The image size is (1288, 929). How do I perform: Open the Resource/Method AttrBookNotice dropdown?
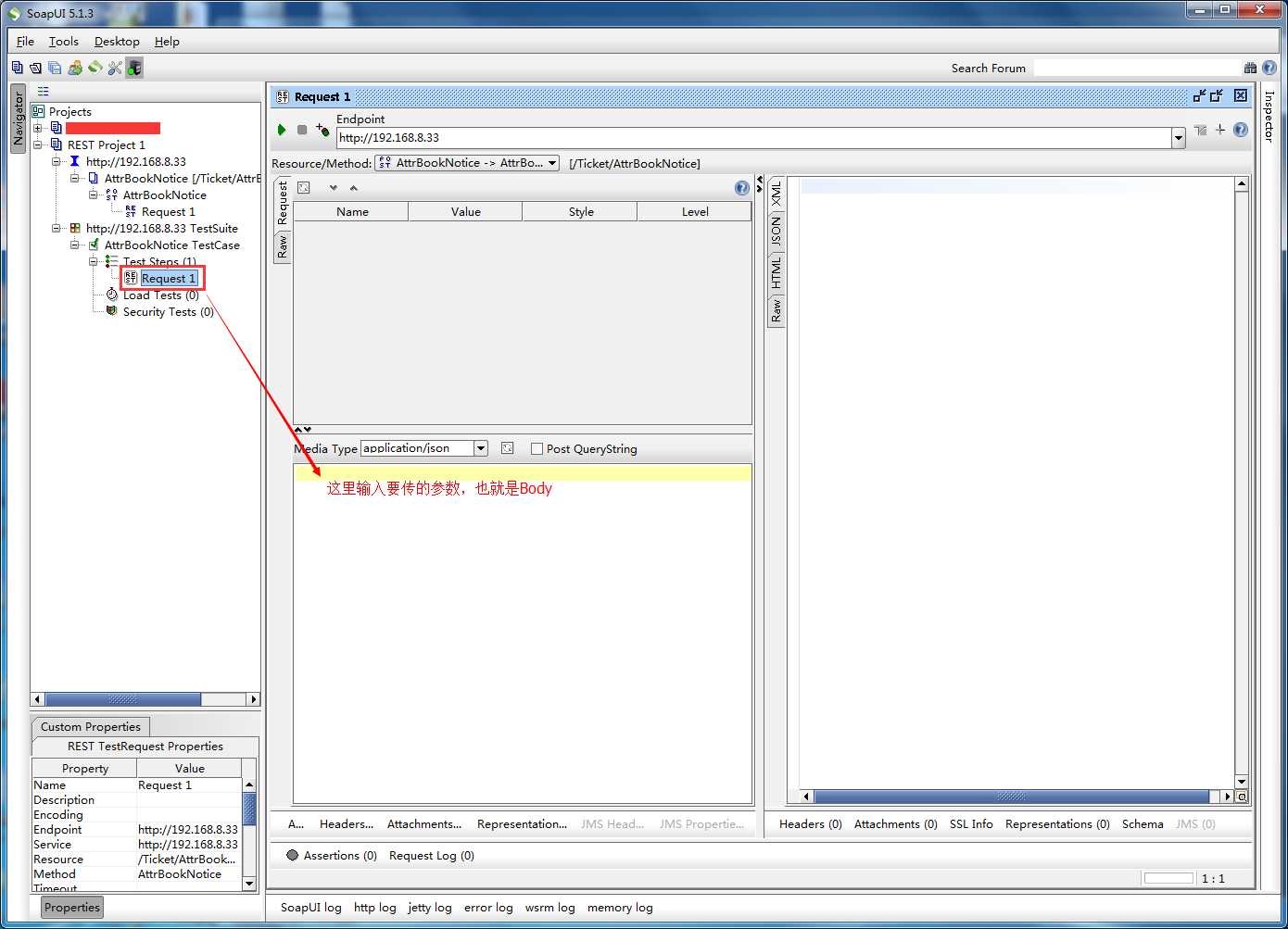pyautogui.click(x=467, y=163)
